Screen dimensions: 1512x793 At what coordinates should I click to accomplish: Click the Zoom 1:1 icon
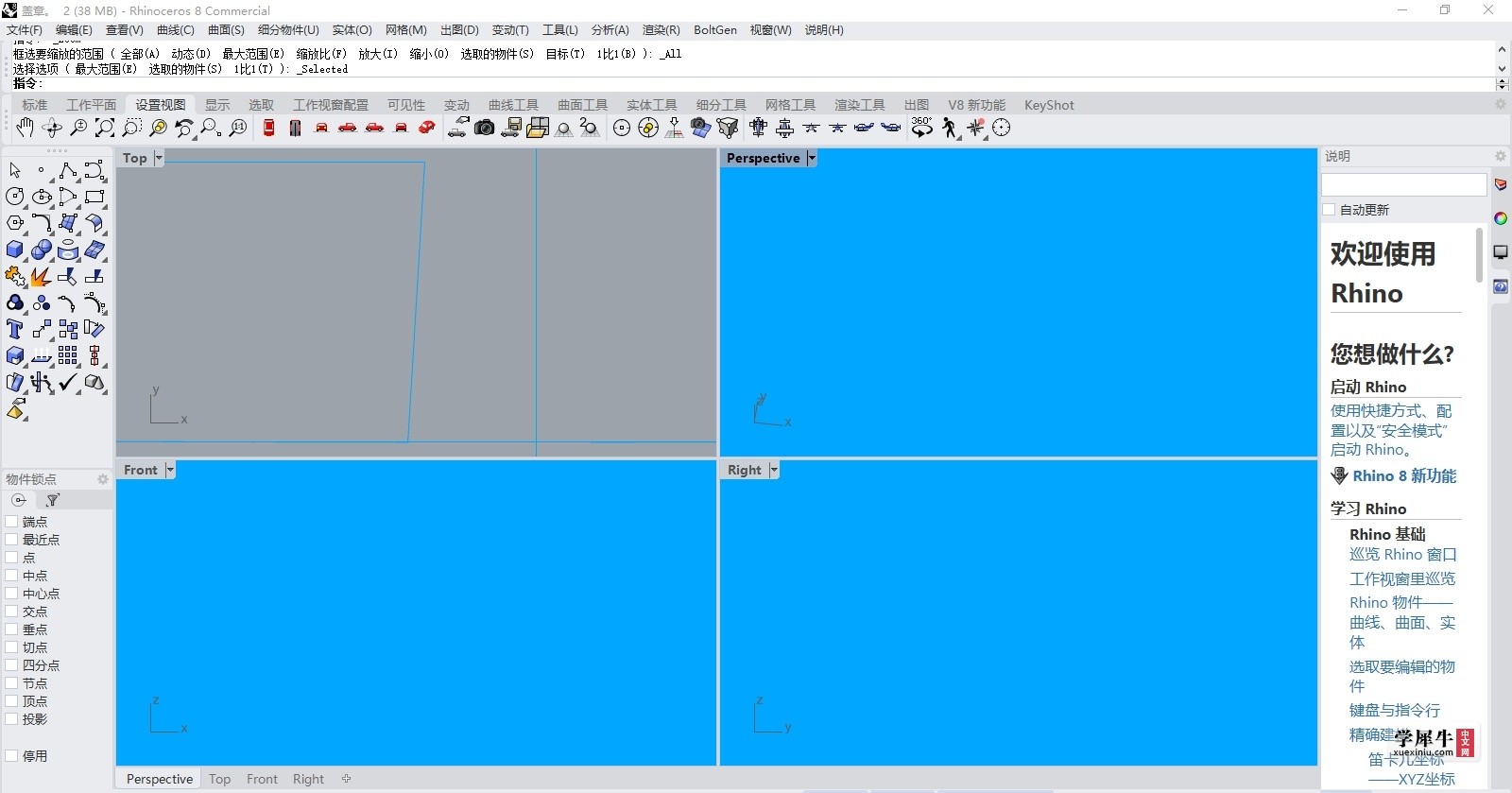point(238,128)
